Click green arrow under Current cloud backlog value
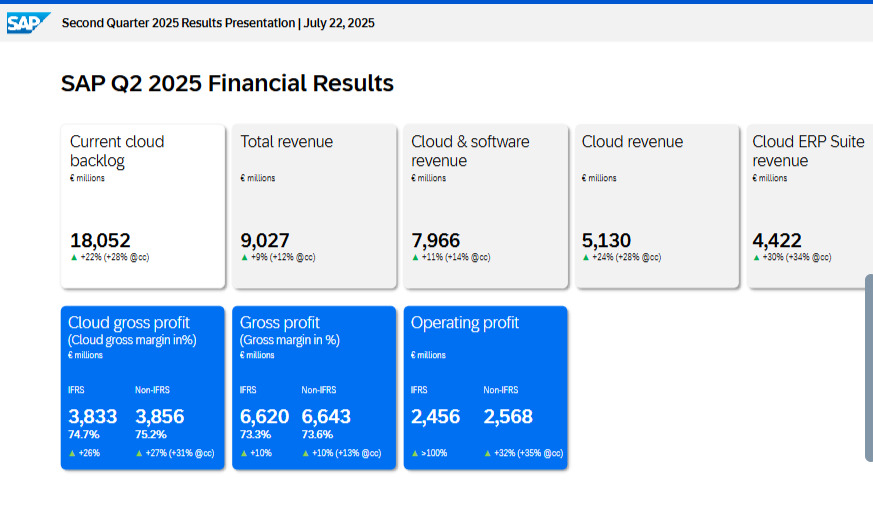Viewport: 873px width, 509px height. 74,258
